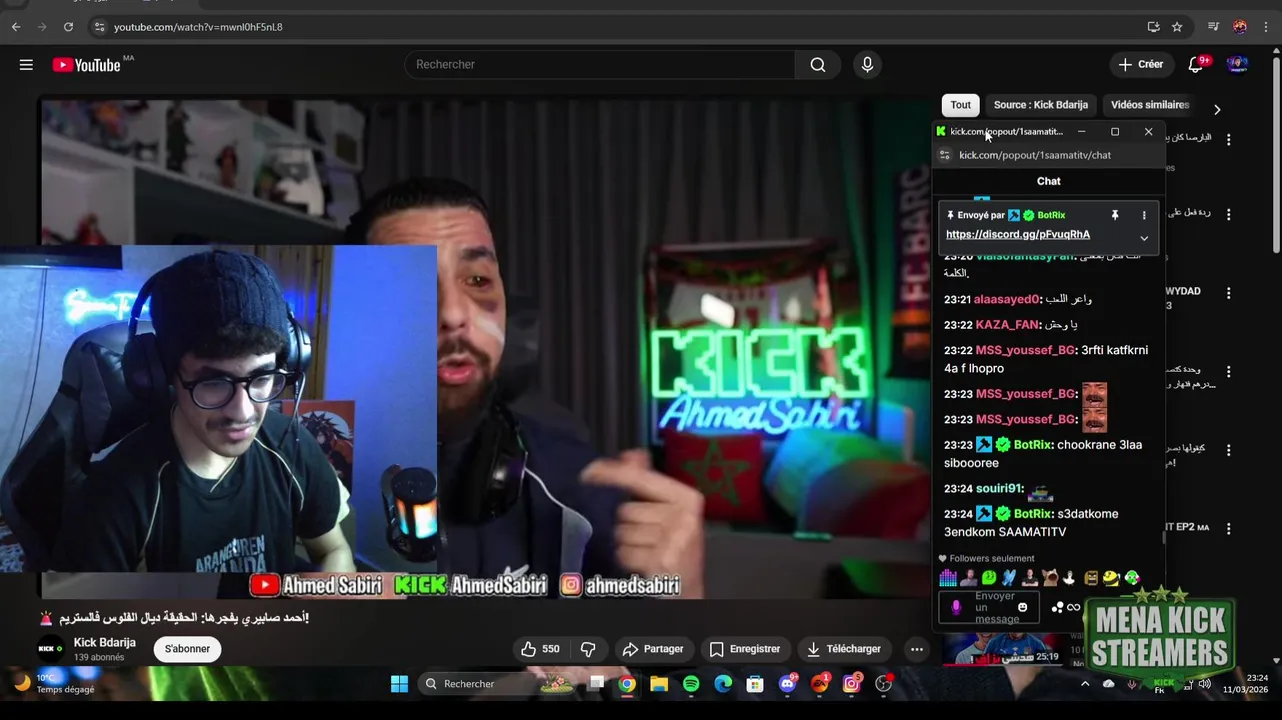Show more filter chips with the arrow
The width and height of the screenshot is (1282, 720).
click(1217, 109)
